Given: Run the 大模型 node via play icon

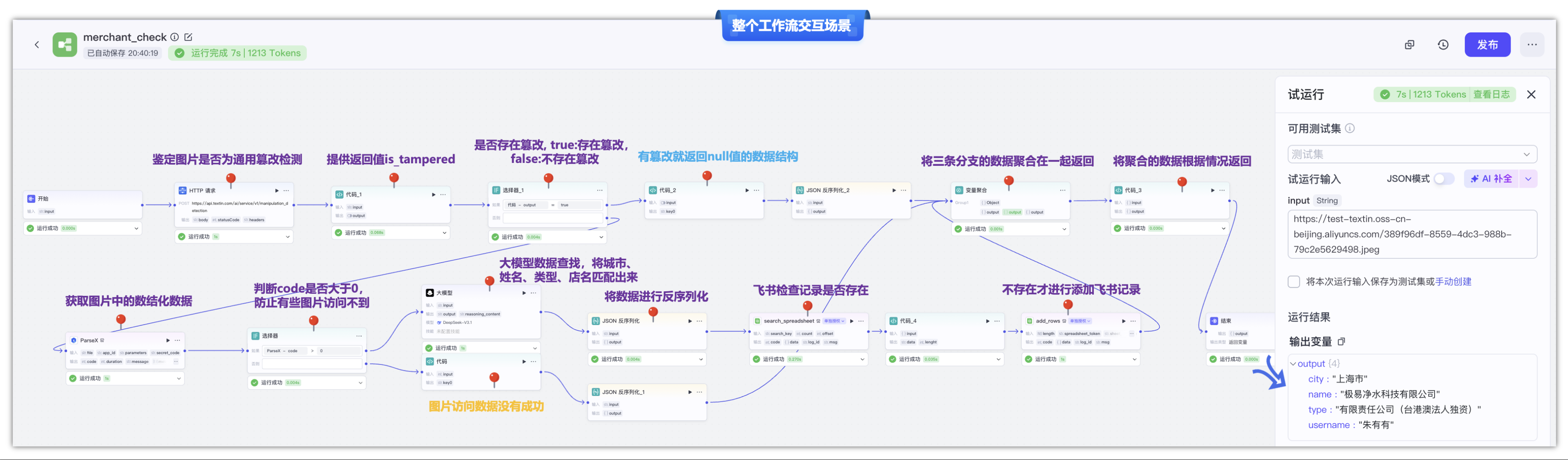Looking at the screenshot, I should point(524,292).
